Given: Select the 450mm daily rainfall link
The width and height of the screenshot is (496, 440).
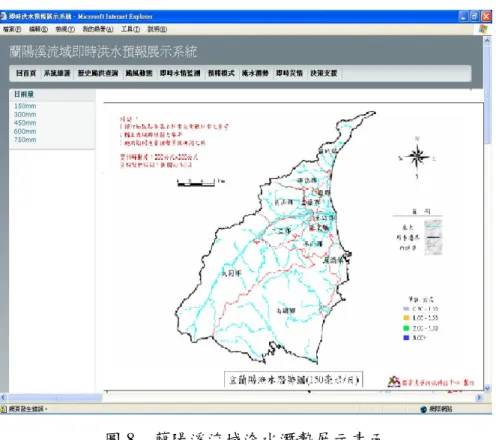Looking at the screenshot, I should click(x=25, y=123).
